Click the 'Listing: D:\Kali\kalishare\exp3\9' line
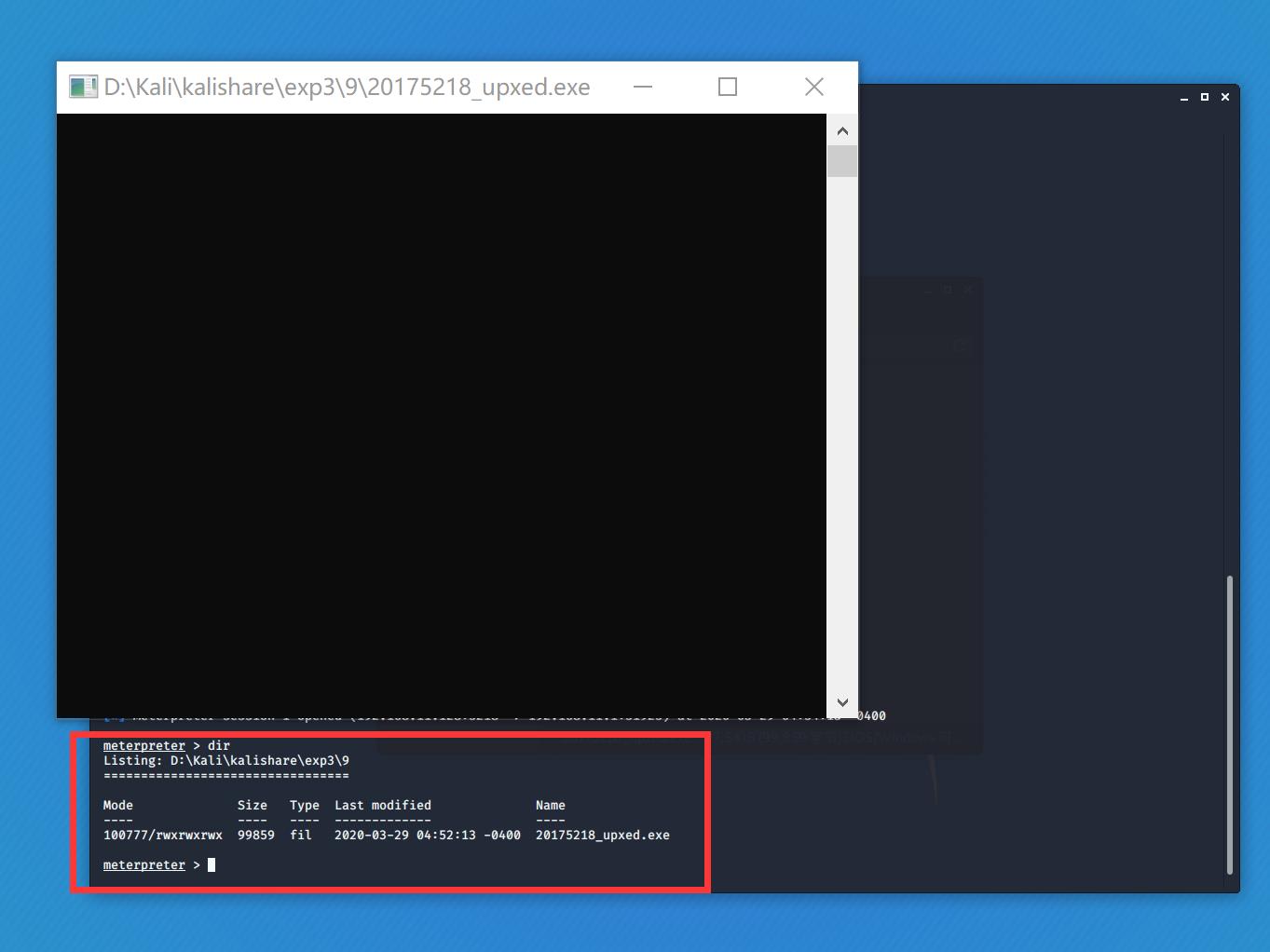The width and height of the screenshot is (1270, 952). 226,761
